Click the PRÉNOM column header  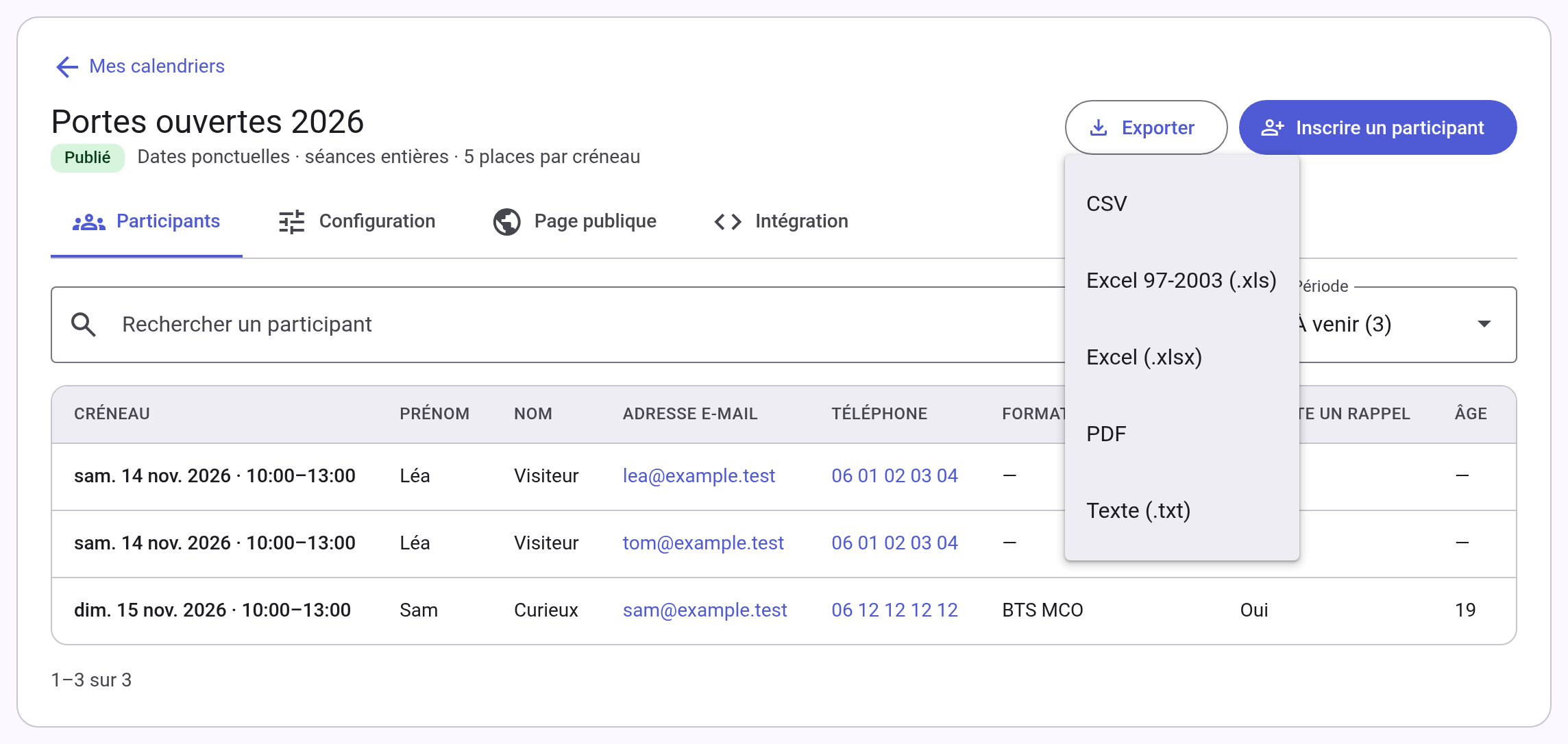coord(434,414)
